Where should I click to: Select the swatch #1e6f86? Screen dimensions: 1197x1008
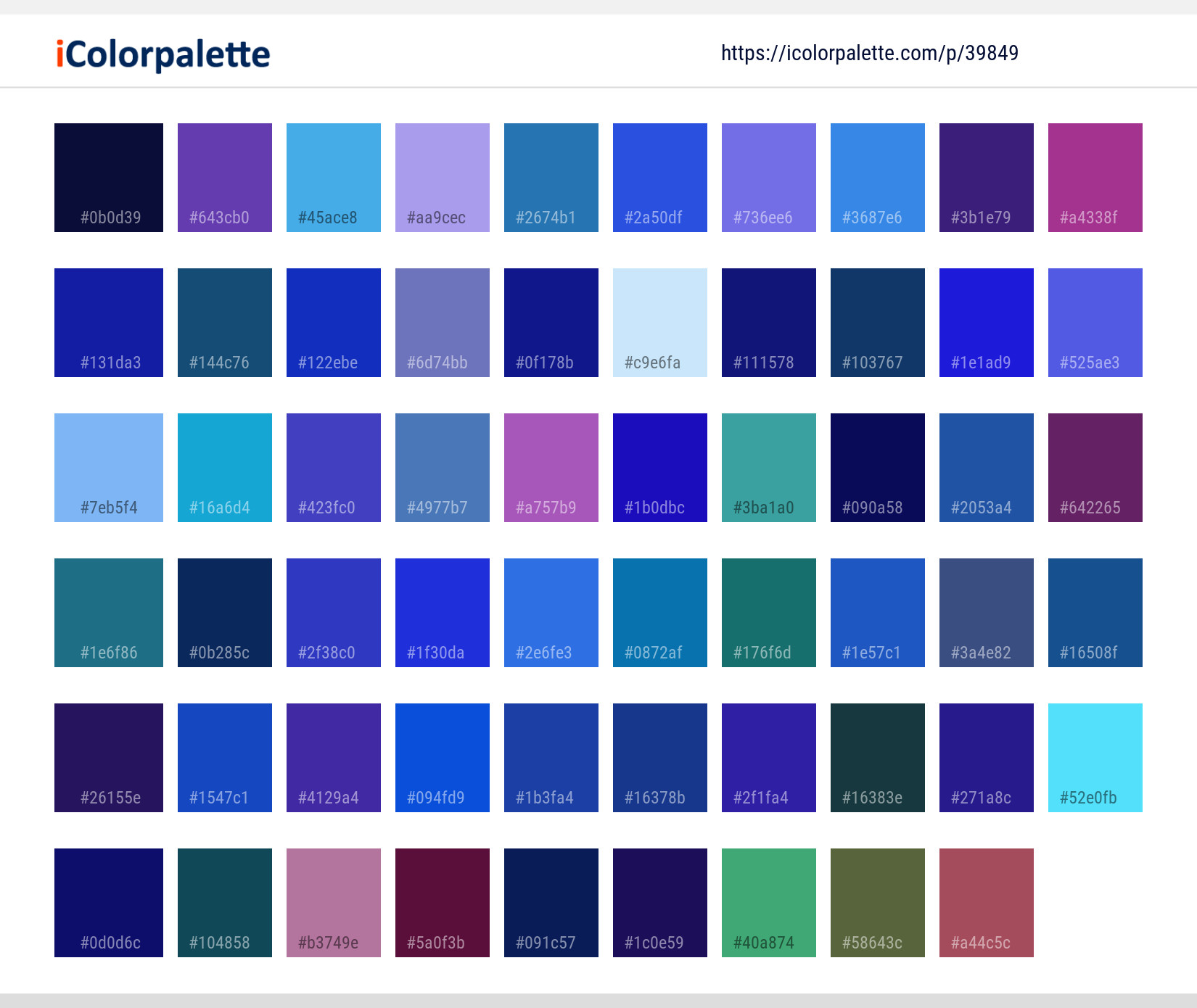pyautogui.click(x=108, y=612)
